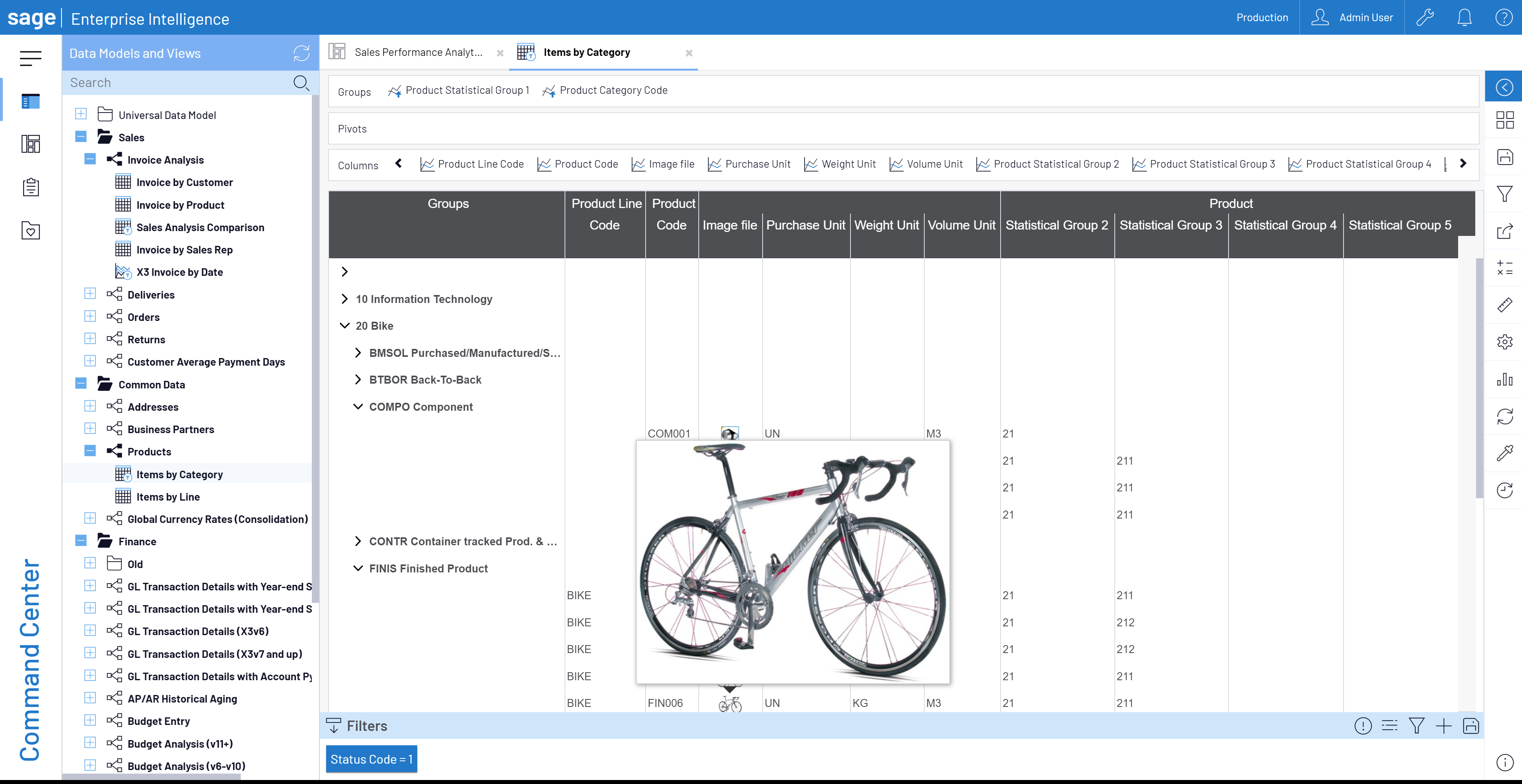Click the Search input field
Image resolution: width=1522 pixels, height=784 pixels.
click(x=177, y=83)
